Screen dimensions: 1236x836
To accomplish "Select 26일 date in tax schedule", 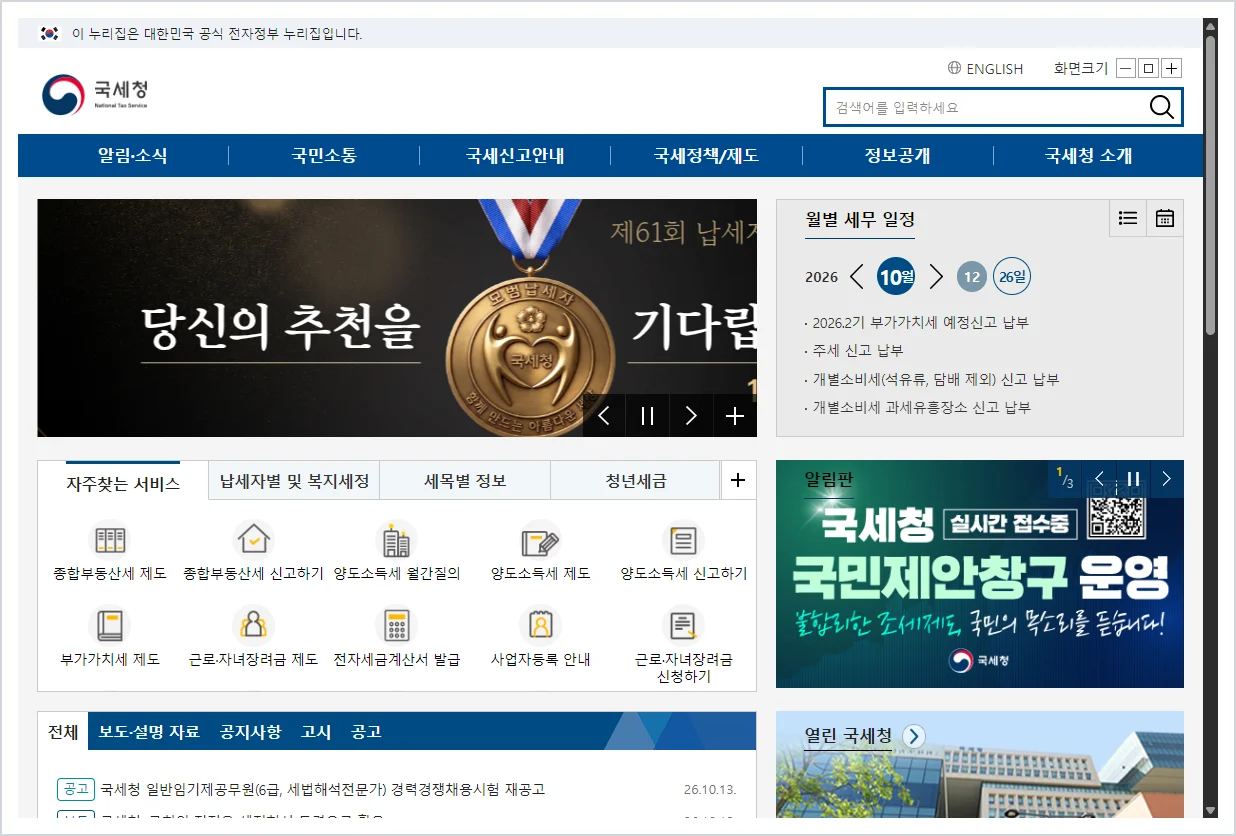I will click(1012, 276).
